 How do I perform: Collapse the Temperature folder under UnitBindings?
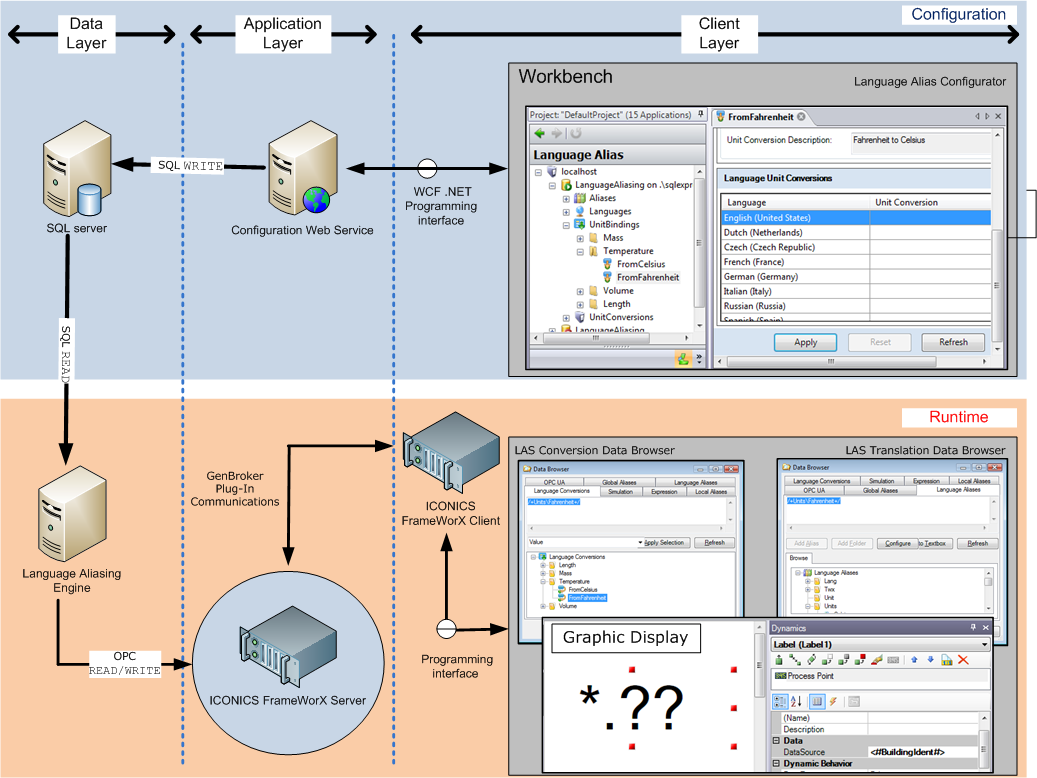tap(580, 251)
